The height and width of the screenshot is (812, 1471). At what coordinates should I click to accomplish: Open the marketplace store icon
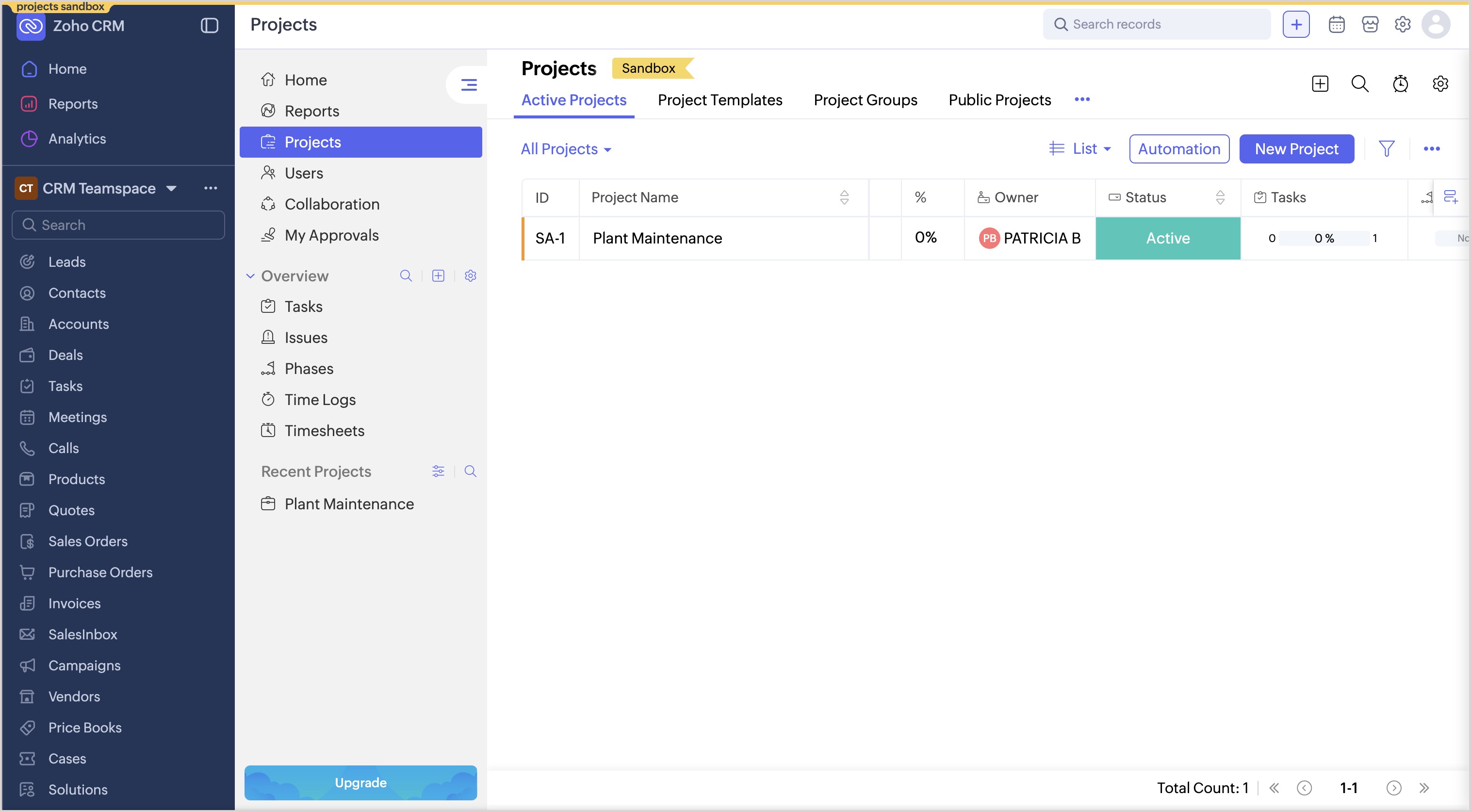1370,25
